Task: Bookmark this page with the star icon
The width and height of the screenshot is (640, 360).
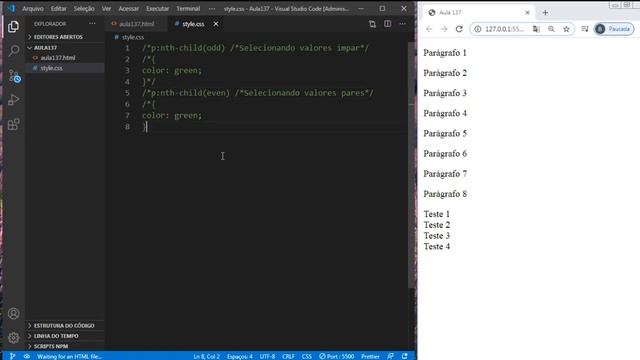Action: pos(567,29)
